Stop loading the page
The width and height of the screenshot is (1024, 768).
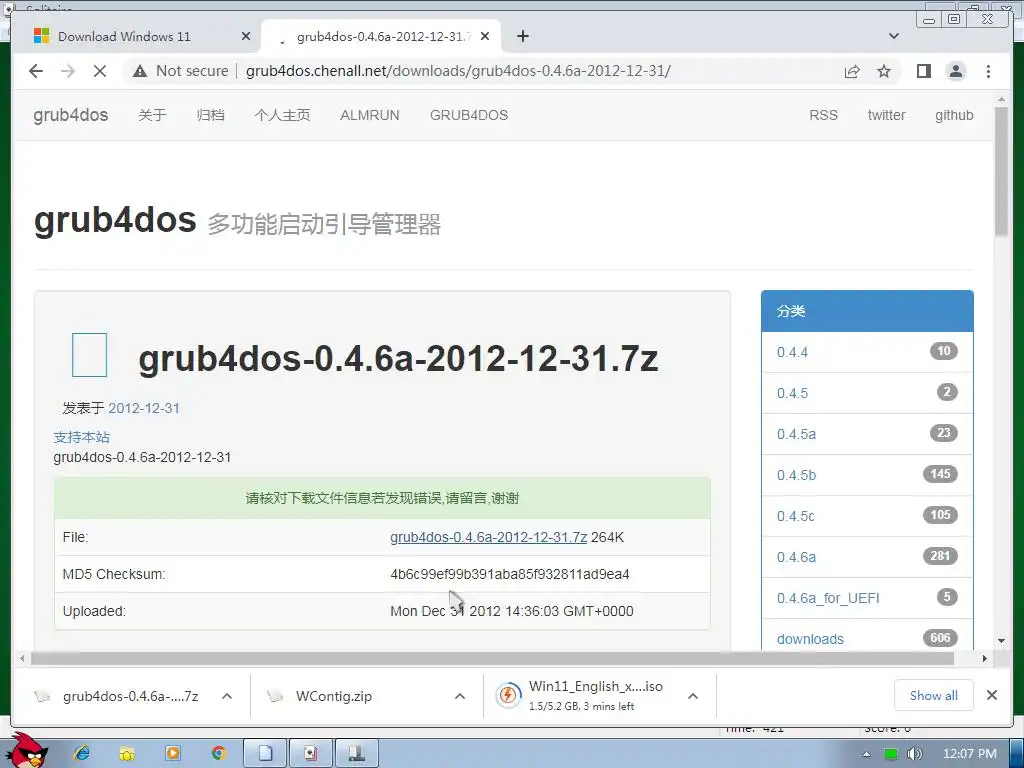[x=100, y=71]
